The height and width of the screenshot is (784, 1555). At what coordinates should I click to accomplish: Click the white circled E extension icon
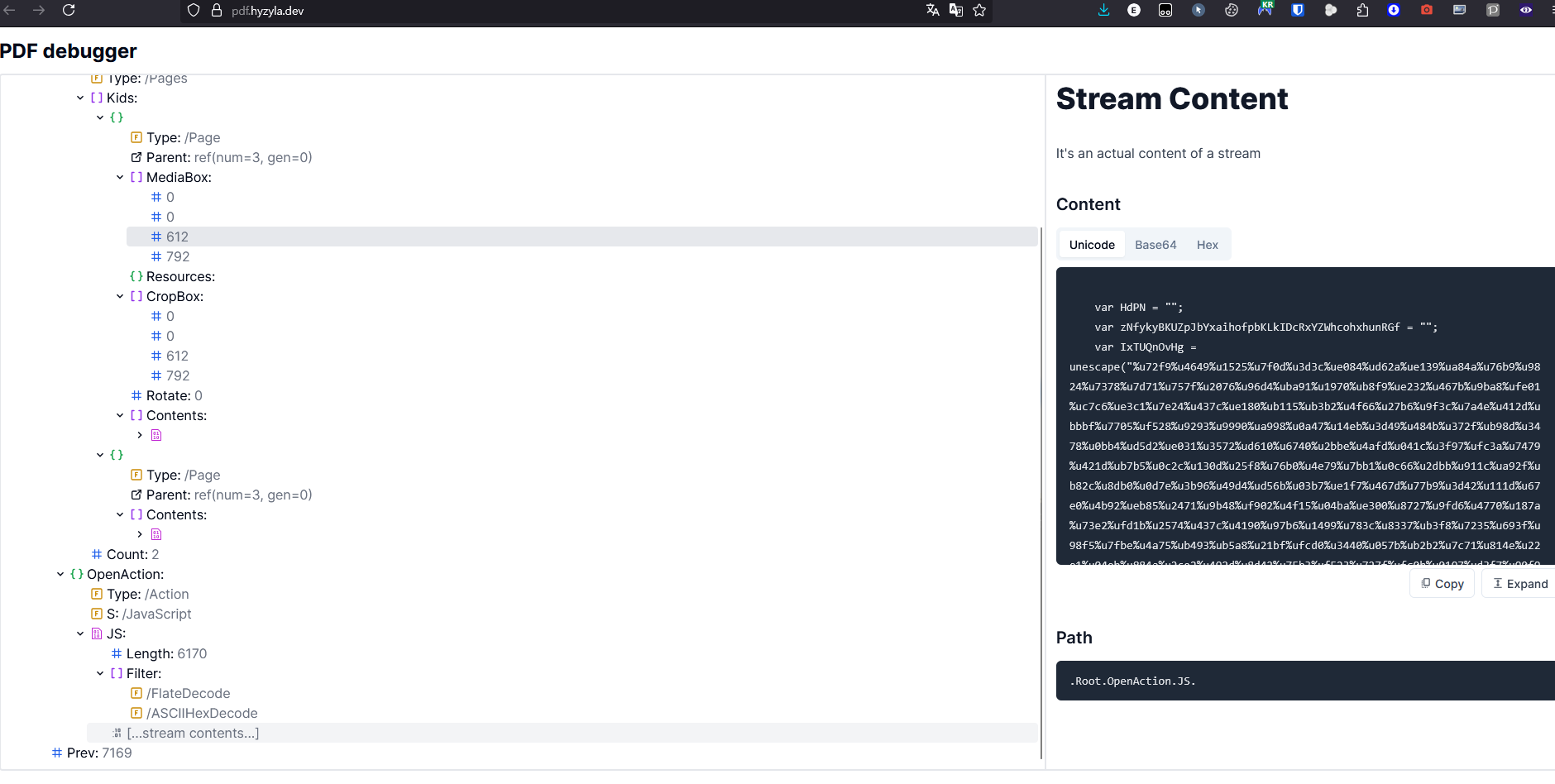coord(1134,10)
